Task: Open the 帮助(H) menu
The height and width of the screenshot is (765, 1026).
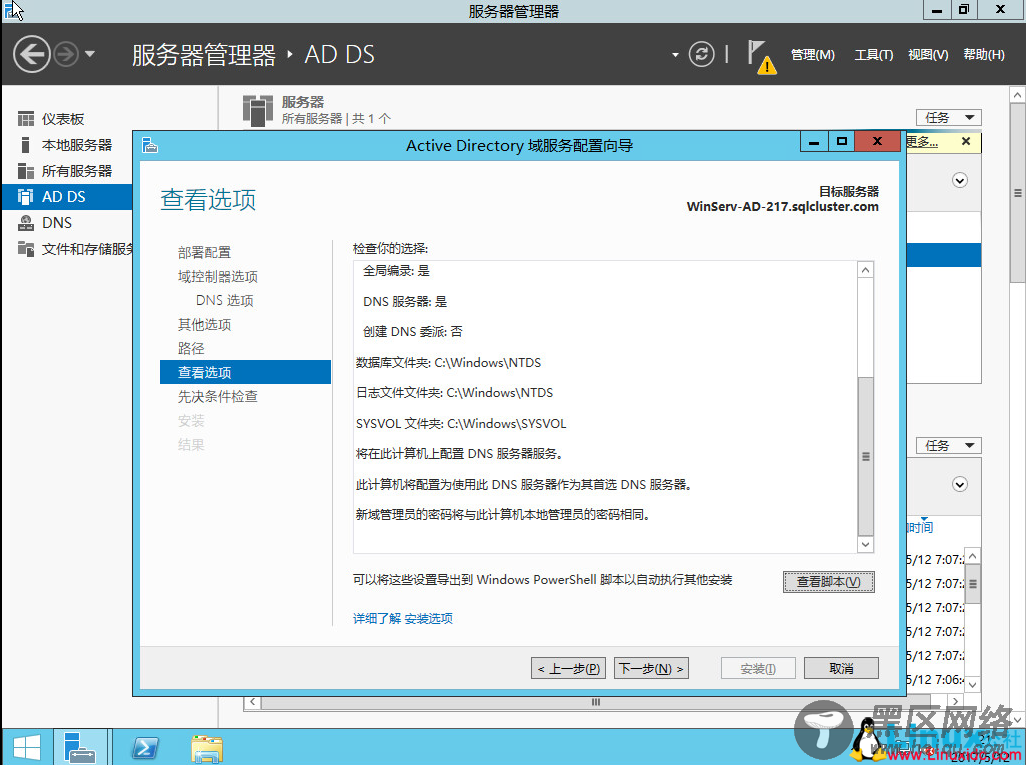Action: click(x=983, y=55)
